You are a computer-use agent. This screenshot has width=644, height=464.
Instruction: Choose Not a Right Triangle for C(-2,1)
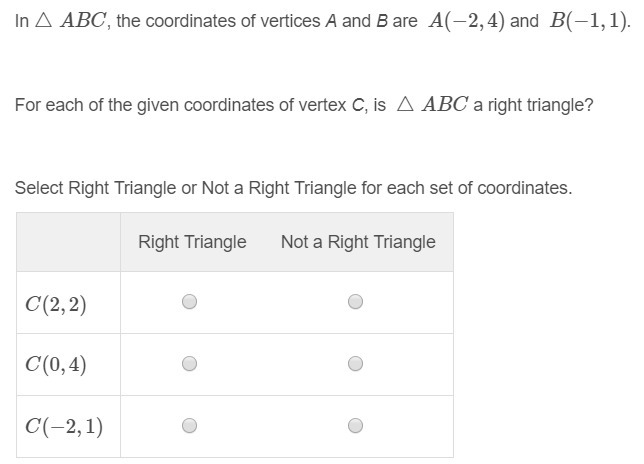355,426
